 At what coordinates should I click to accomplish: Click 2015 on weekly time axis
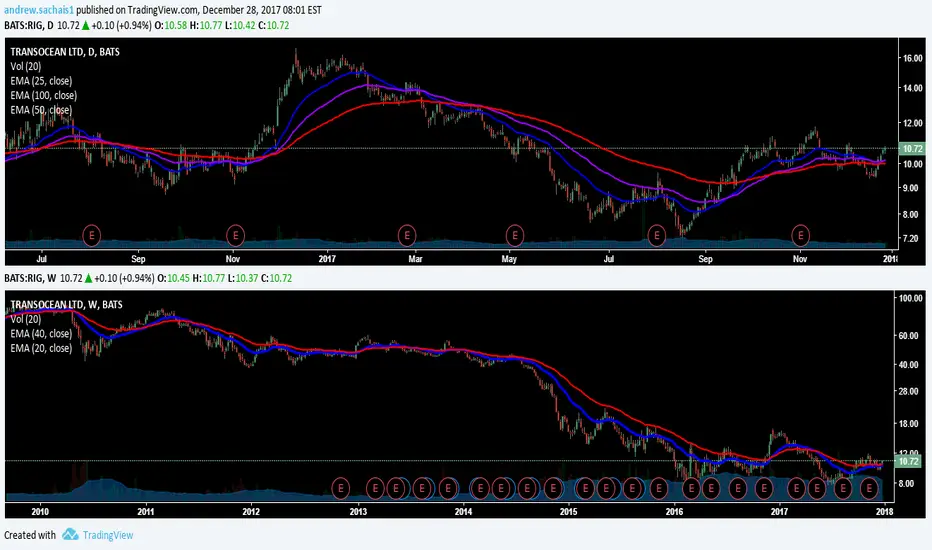[569, 511]
